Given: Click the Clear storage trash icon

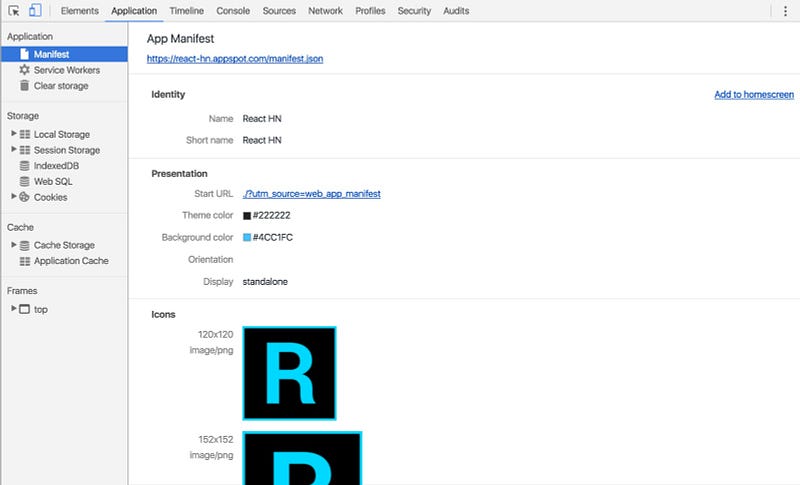Looking at the screenshot, I should (x=24, y=86).
